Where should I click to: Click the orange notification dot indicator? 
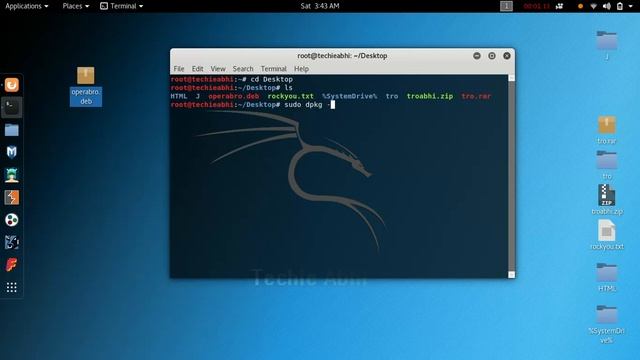click(580, 6)
